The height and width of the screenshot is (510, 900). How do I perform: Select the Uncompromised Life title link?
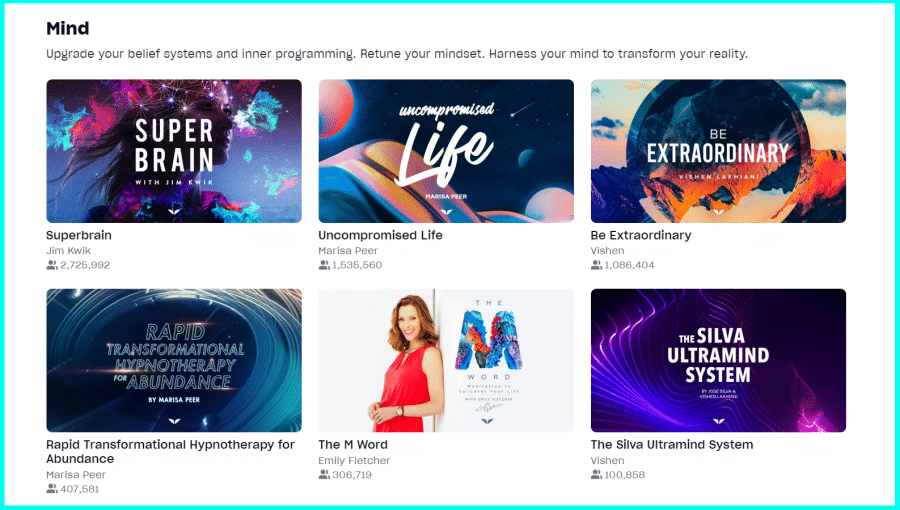coord(380,235)
